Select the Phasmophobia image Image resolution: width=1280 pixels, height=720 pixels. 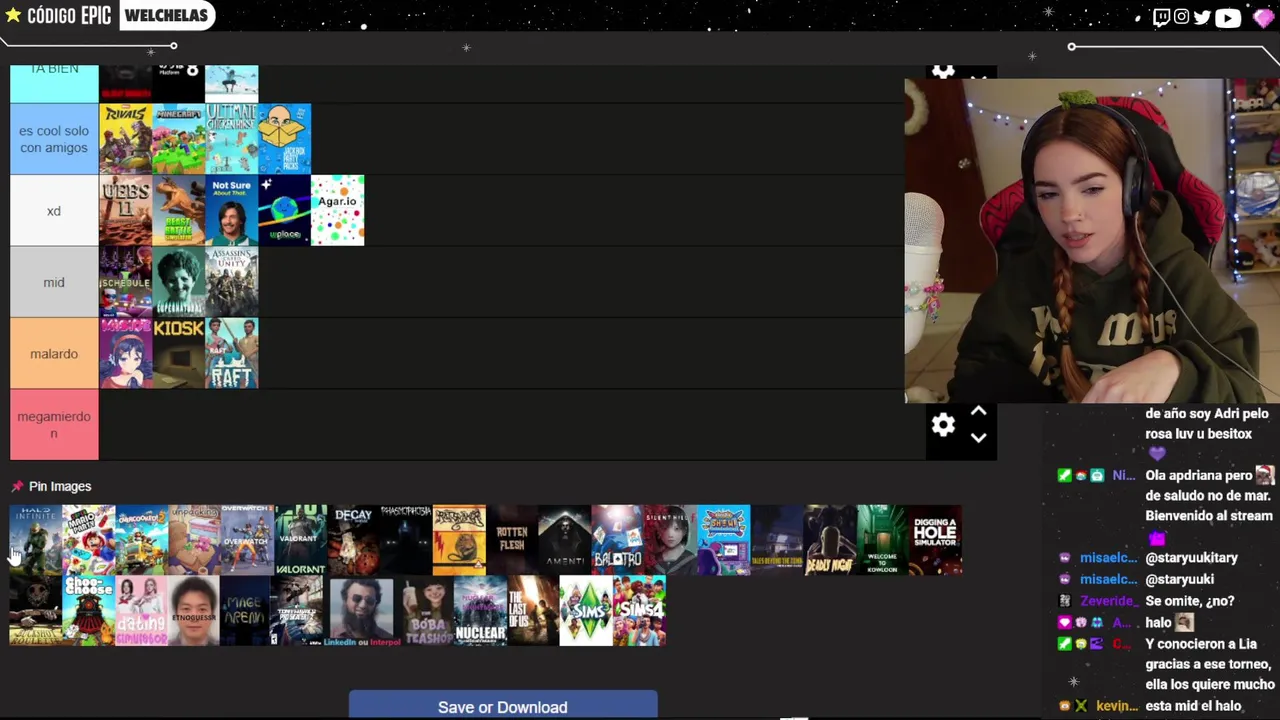pyautogui.click(x=406, y=540)
